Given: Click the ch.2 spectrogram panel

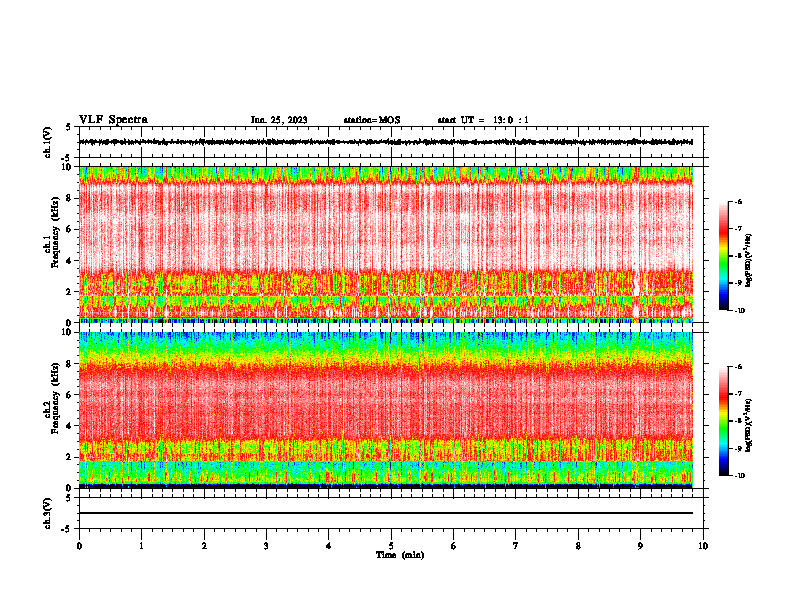Looking at the screenshot, I should 386,410.
